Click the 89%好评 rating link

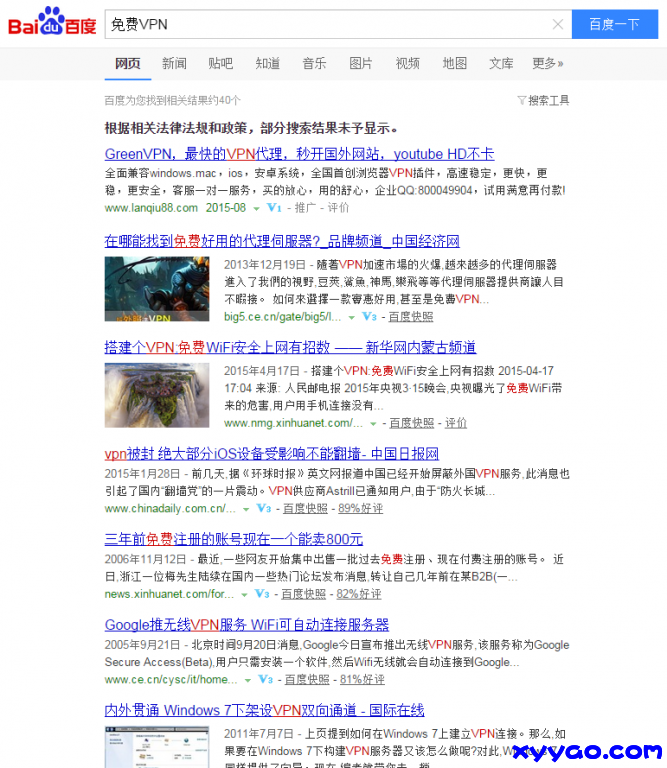pos(360,508)
